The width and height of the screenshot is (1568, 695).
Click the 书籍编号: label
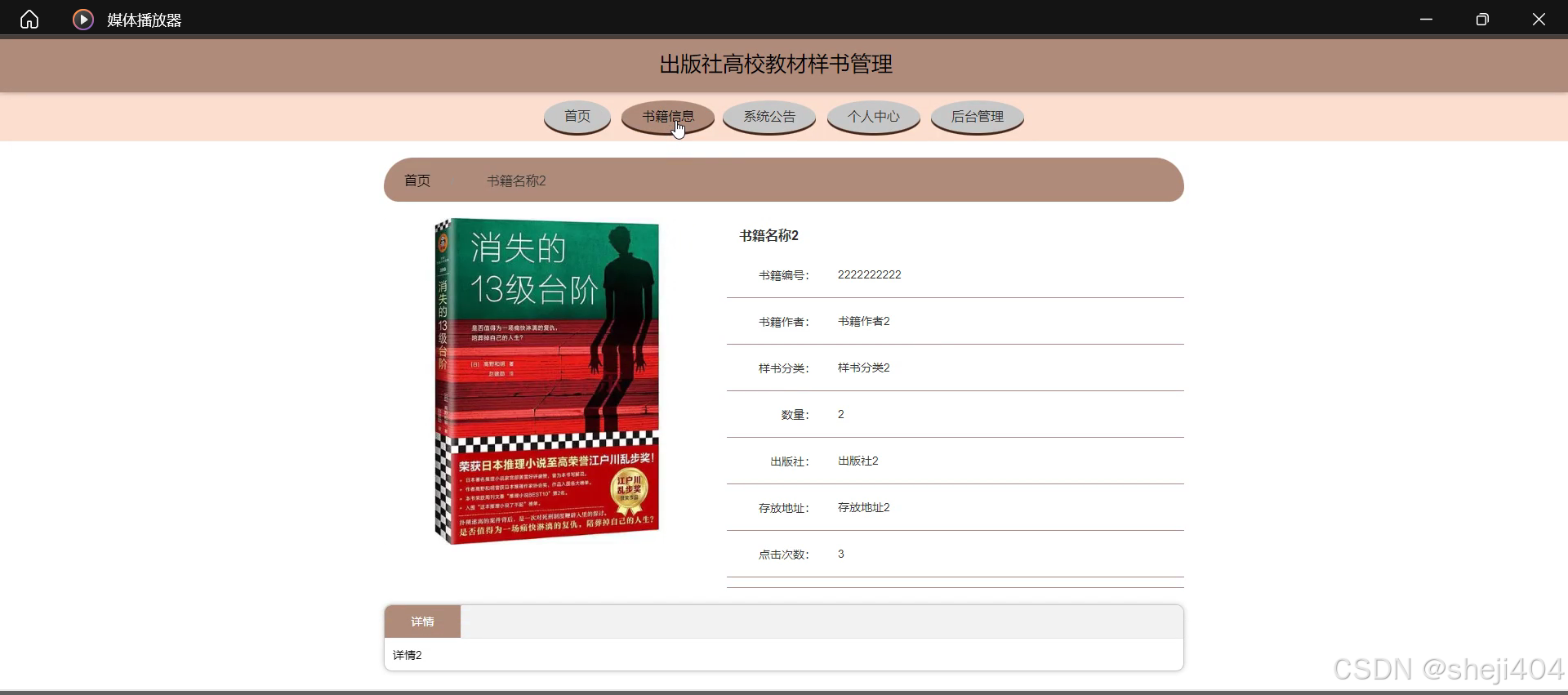[784, 276]
